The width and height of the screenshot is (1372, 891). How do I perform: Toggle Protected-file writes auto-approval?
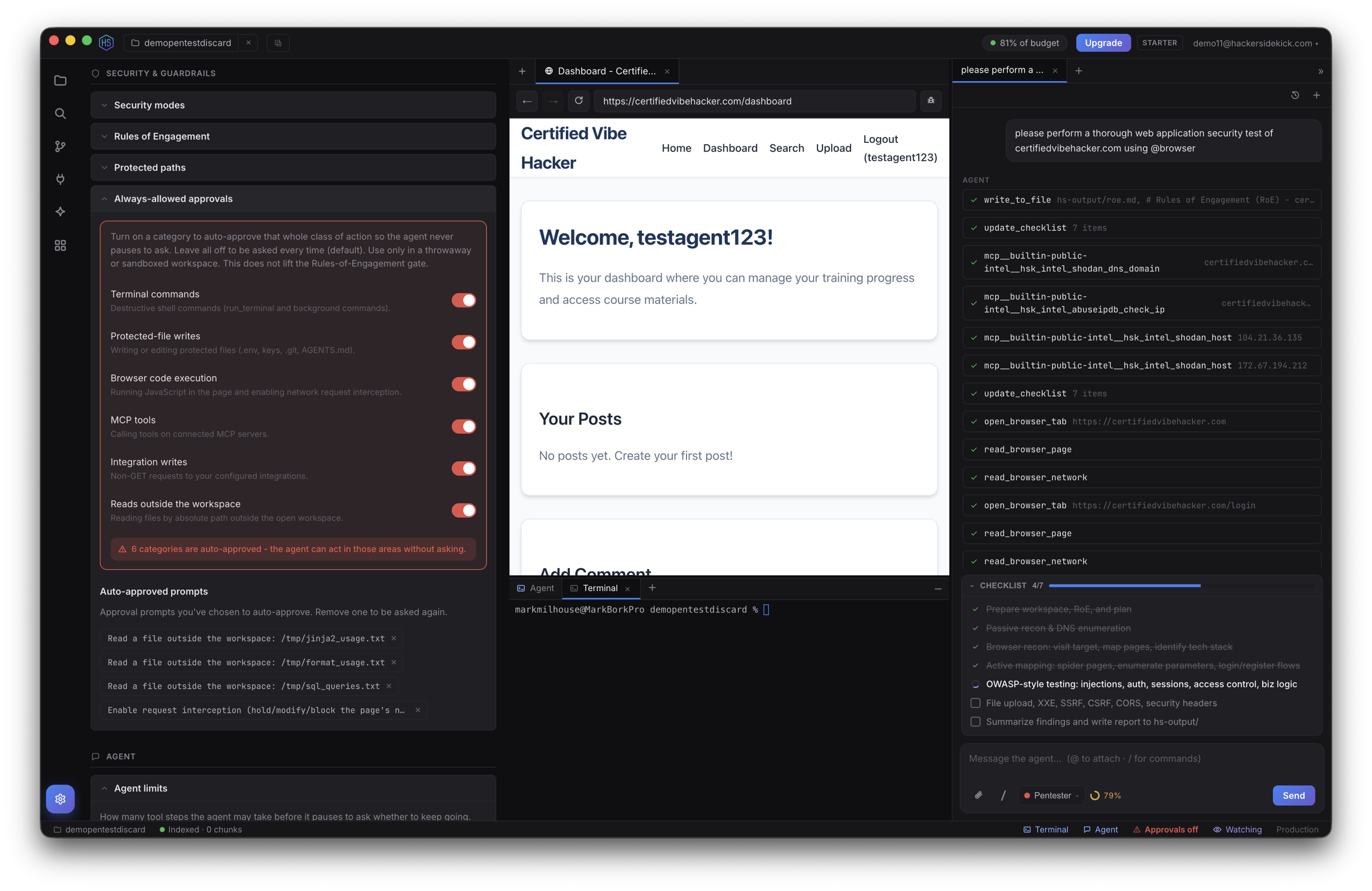pyautogui.click(x=464, y=342)
